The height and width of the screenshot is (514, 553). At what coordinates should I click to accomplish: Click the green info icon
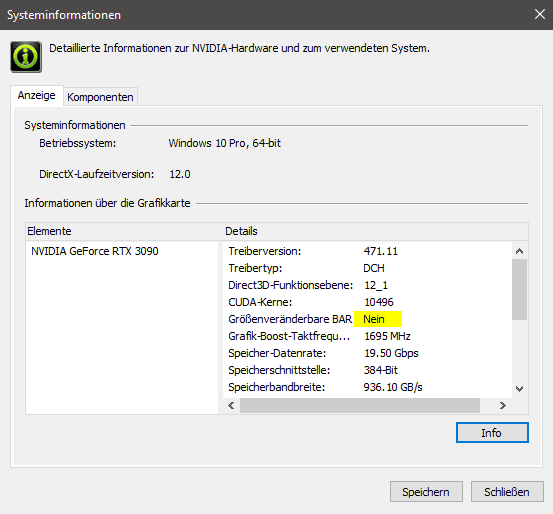pos(26,57)
